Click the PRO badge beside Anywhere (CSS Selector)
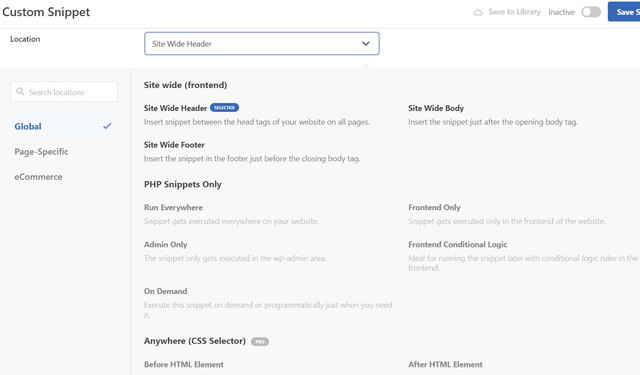This screenshot has width=640, height=375. [x=260, y=342]
